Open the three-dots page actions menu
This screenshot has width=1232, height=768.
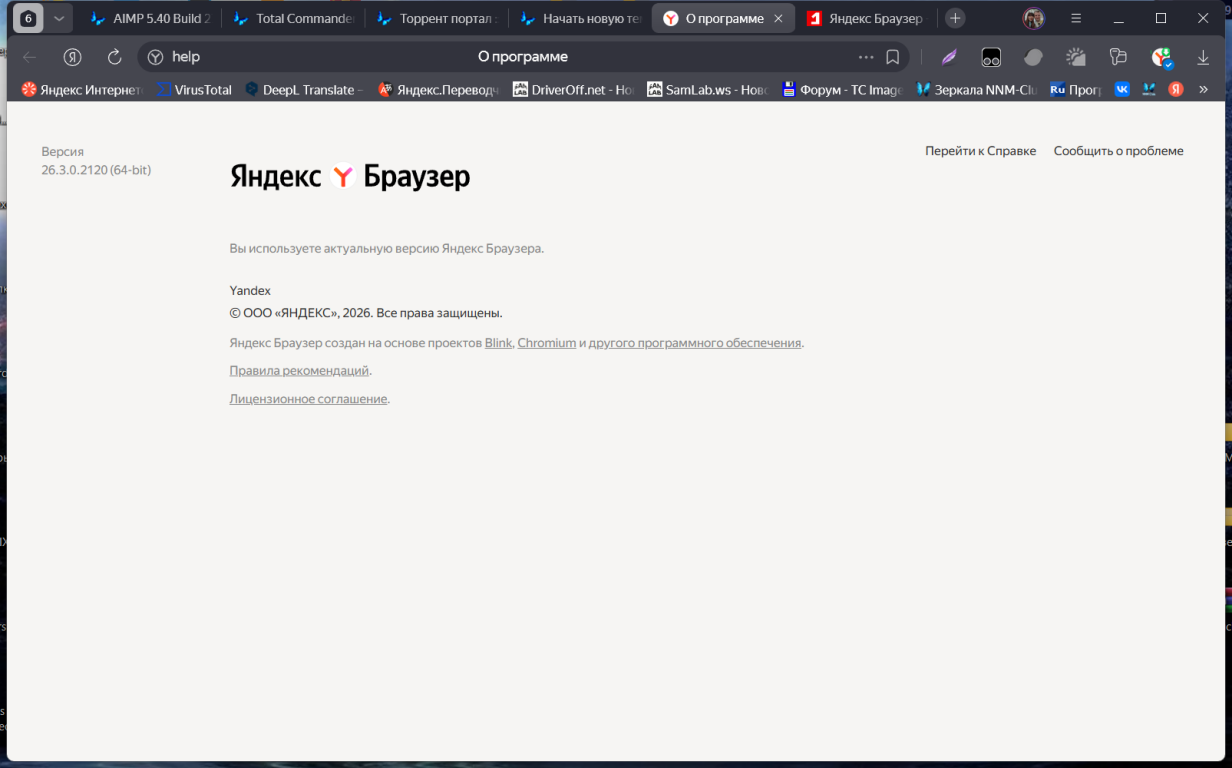(866, 57)
